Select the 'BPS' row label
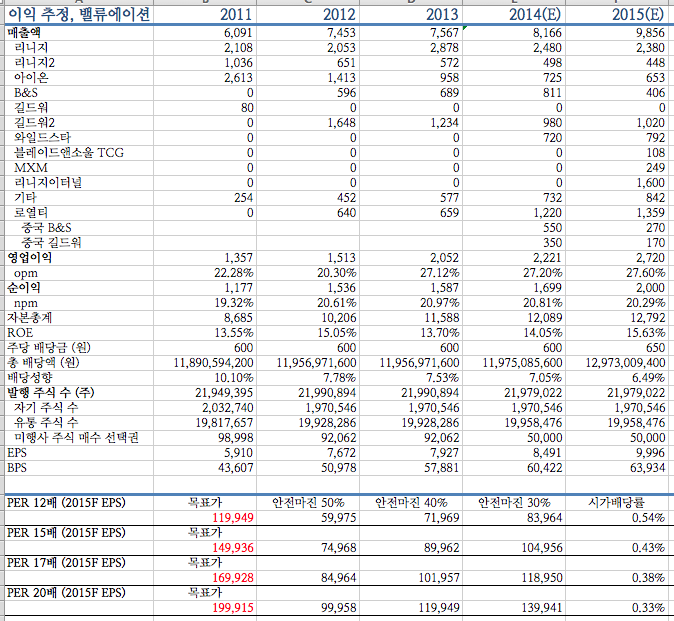This screenshot has height=621, width=674. [17, 468]
